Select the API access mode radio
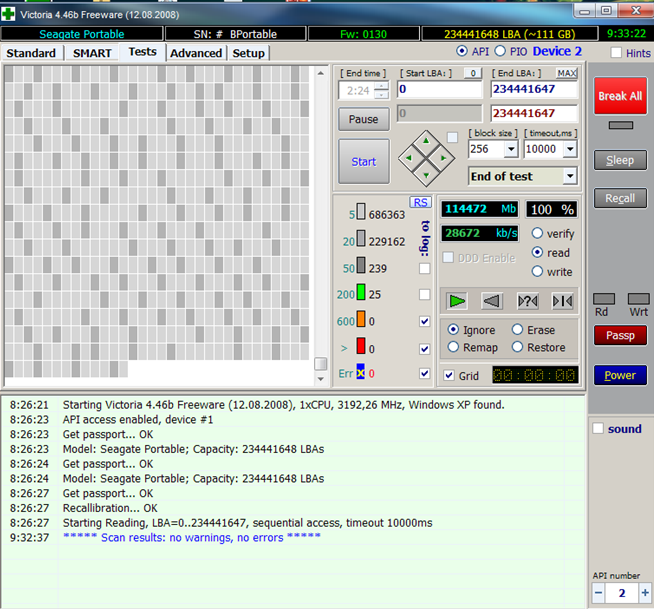Image resolution: width=655 pixels, height=610 pixels. pos(462,51)
